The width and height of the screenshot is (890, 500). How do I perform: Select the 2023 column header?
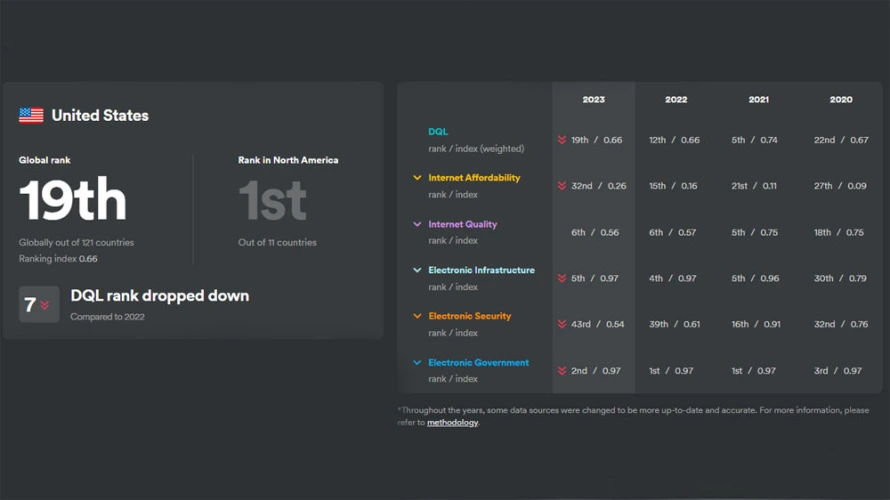[x=593, y=100]
